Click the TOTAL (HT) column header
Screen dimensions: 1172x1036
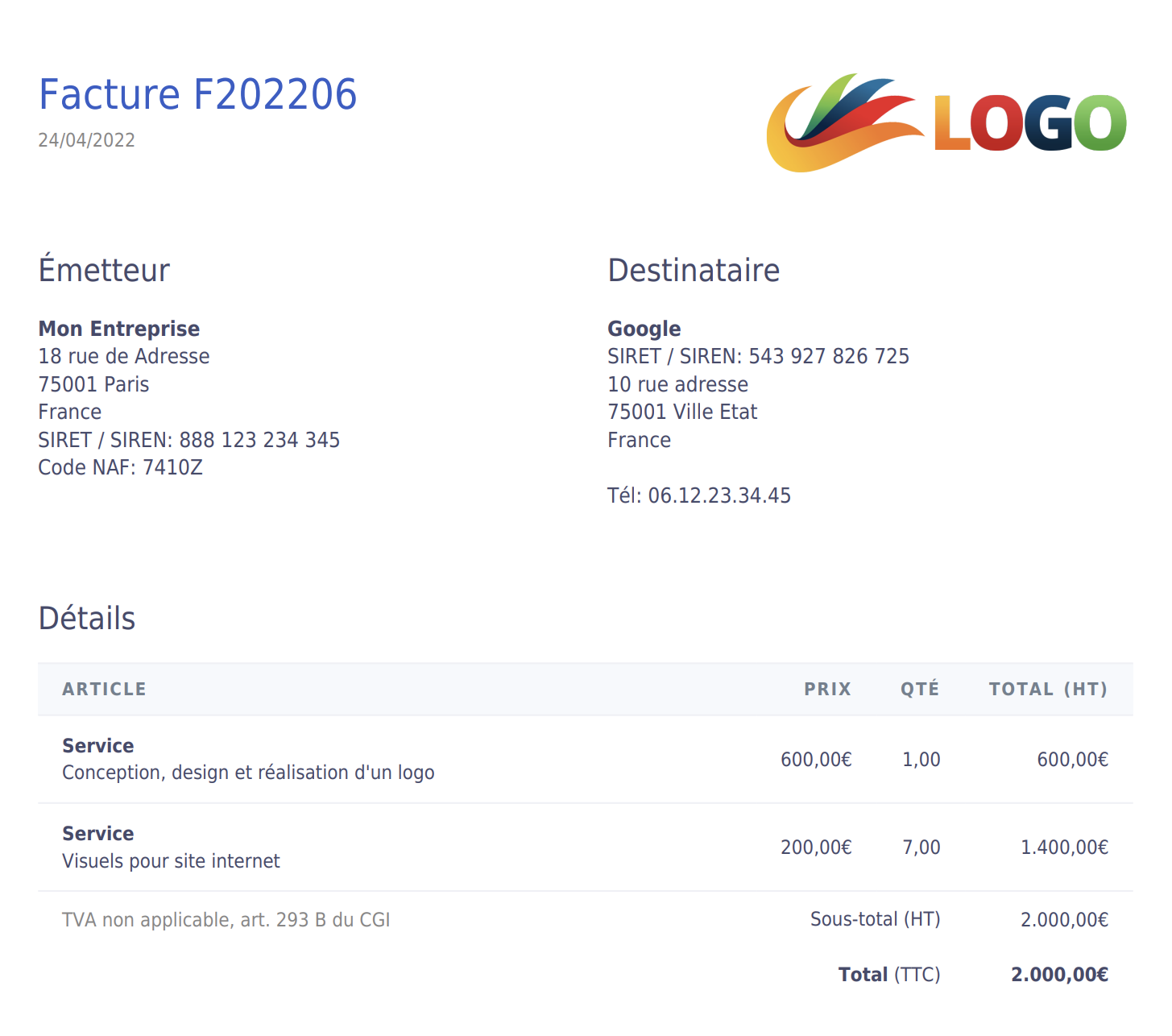tap(1048, 690)
